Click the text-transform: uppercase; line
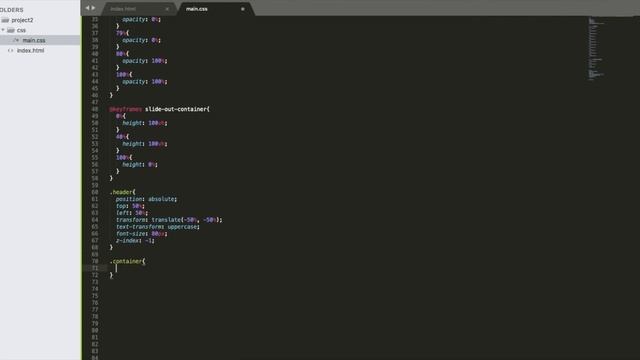The width and height of the screenshot is (640, 360). [x=158, y=227]
